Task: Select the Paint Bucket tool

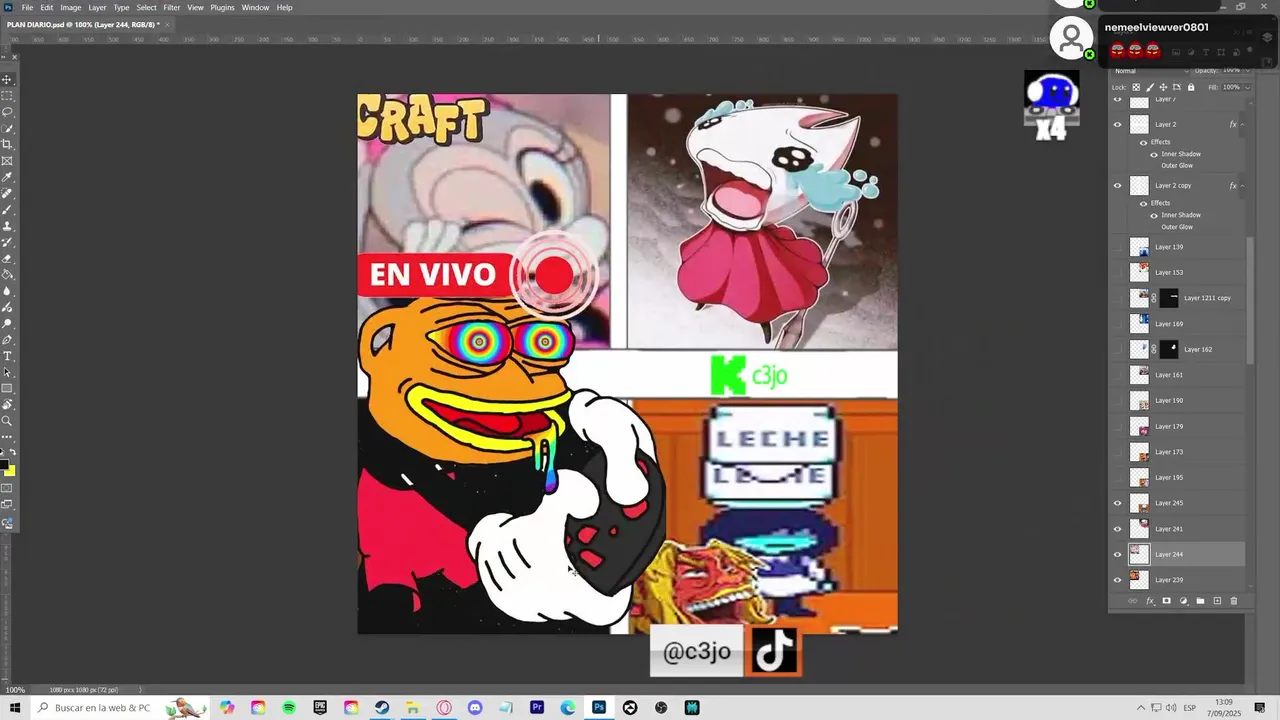Action: click(x=7, y=274)
